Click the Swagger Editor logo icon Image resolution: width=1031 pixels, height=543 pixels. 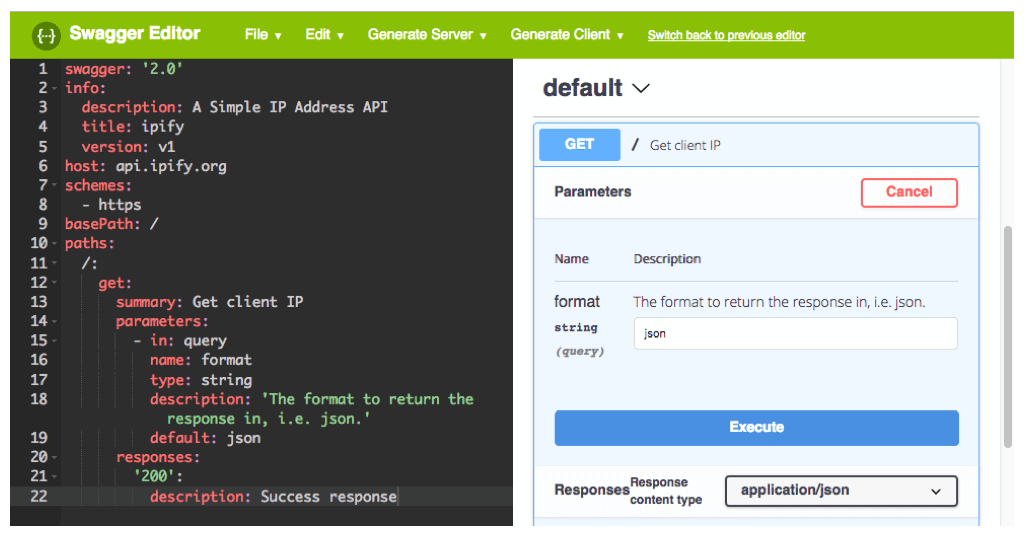point(46,35)
